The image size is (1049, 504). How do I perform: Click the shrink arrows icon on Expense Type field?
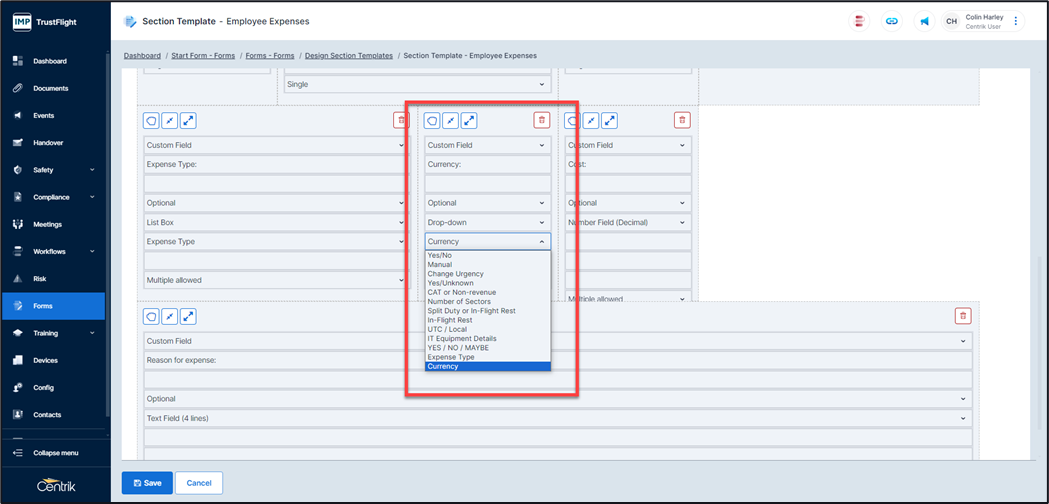point(170,120)
